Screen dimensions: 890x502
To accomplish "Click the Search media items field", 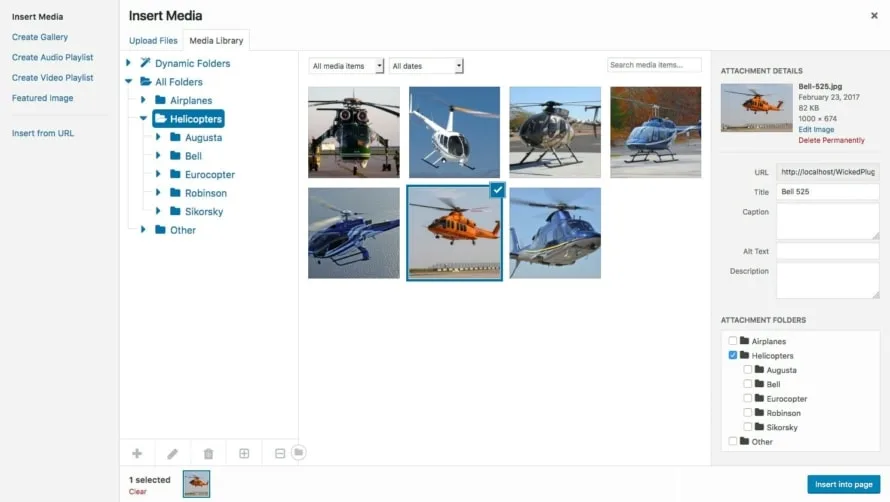I will [654, 65].
